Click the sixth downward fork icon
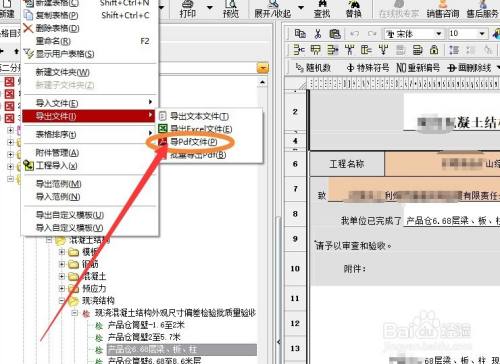This screenshot has height=364, width=500. point(383,50)
